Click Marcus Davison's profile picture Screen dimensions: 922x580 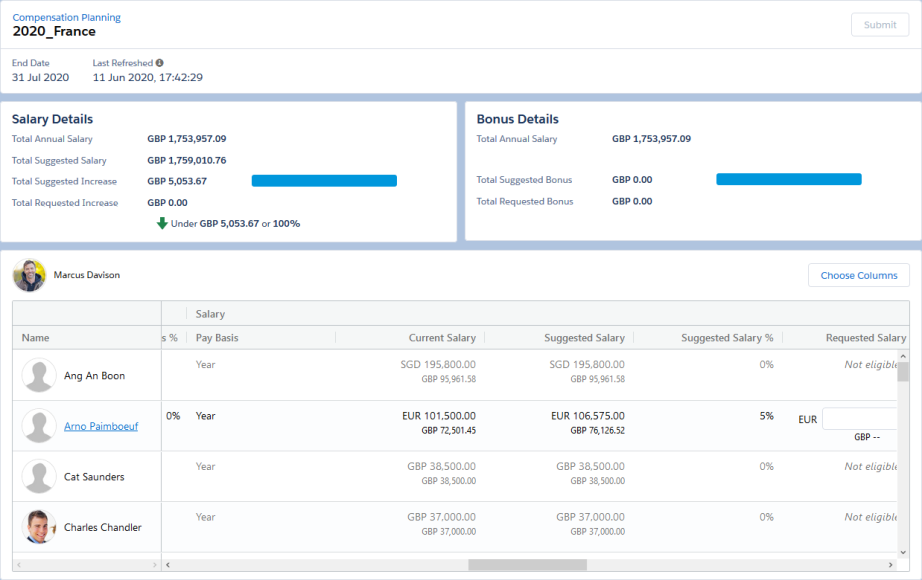(29, 275)
